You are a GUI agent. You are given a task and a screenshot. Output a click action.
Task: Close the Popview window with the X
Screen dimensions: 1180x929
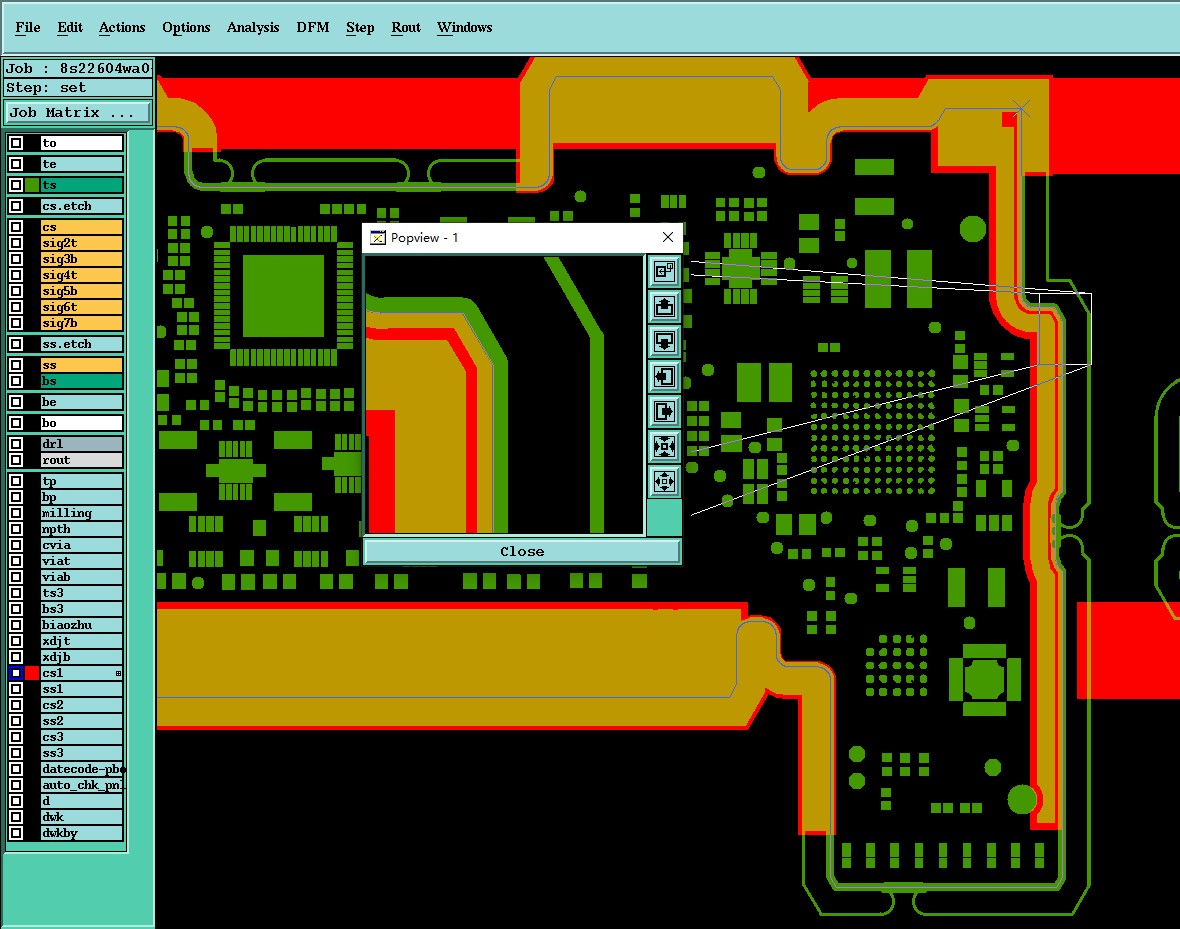pos(668,237)
